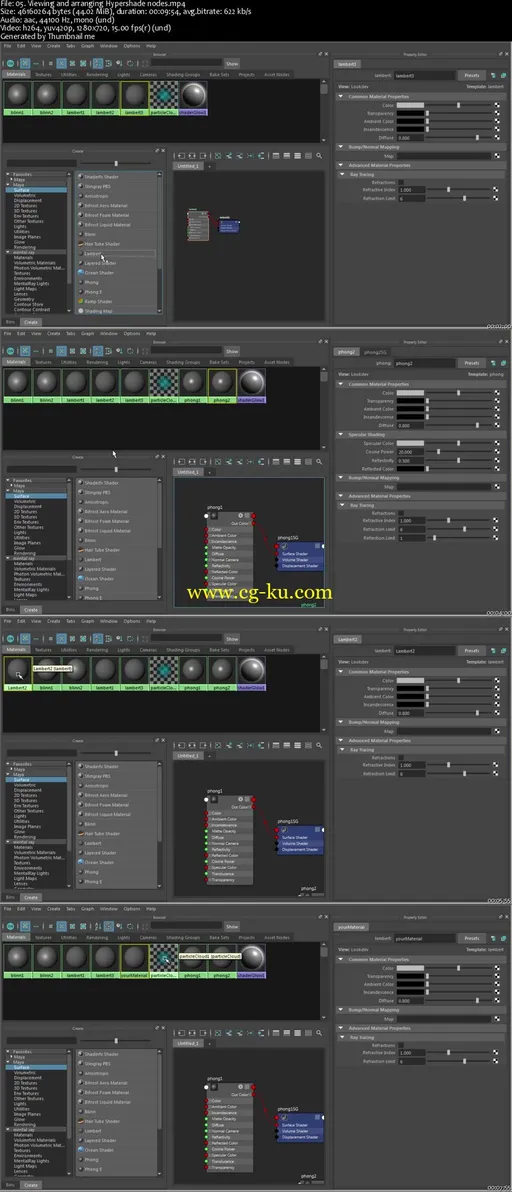The width and height of the screenshot is (512, 1192).
Task: Open Presets for the phong2 material
Action: pos(472,363)
